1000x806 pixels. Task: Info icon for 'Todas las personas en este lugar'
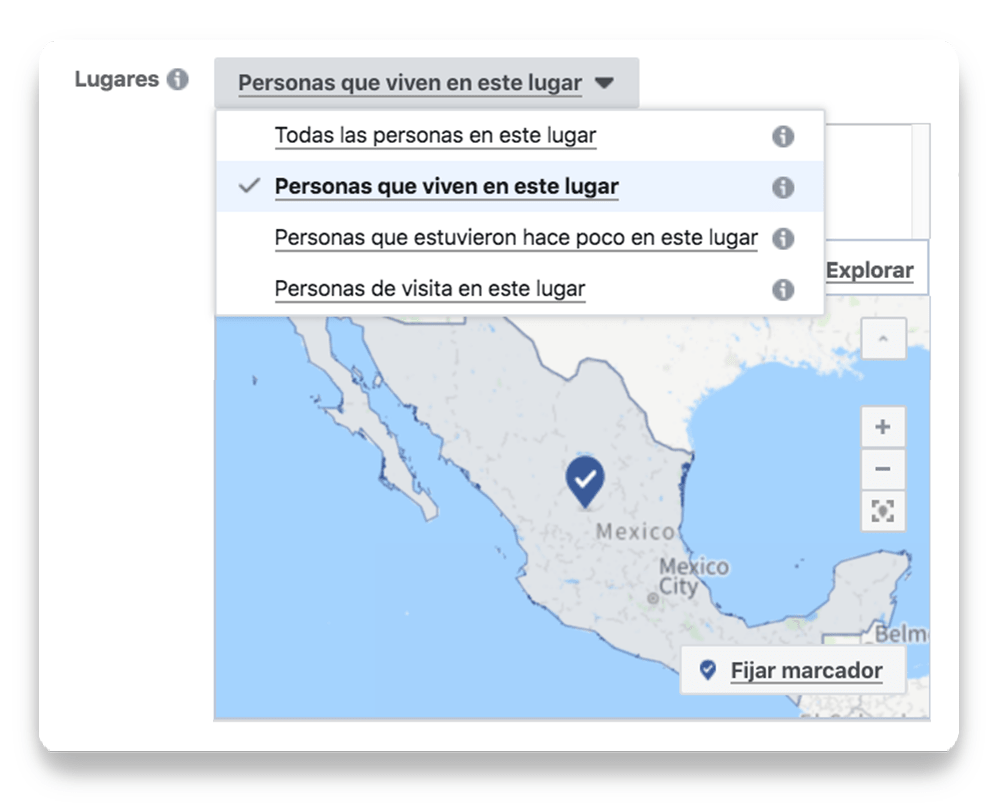[783, 136]
